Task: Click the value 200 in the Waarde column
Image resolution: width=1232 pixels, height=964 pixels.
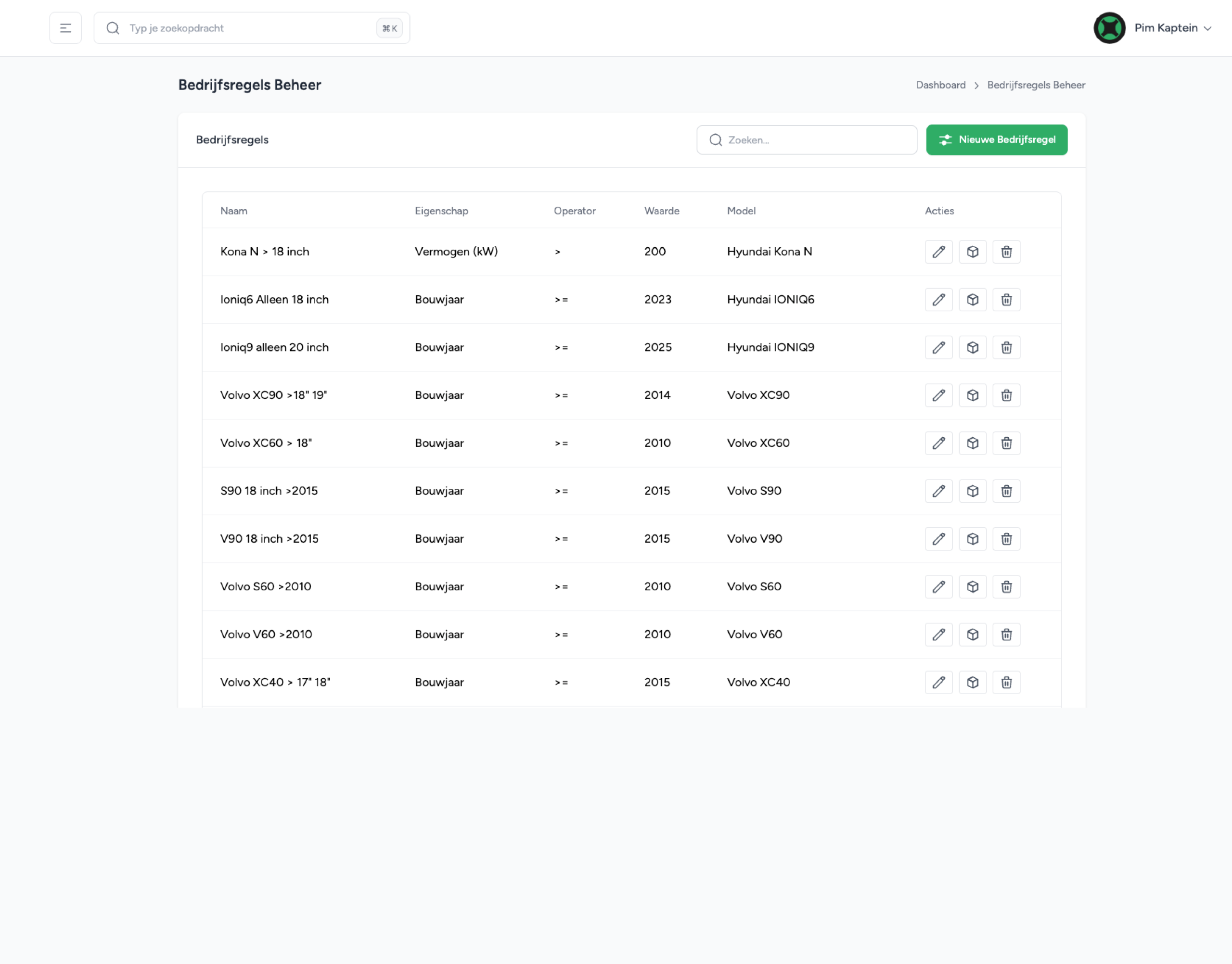Action: pyautogui.click(x=655, y=252)
